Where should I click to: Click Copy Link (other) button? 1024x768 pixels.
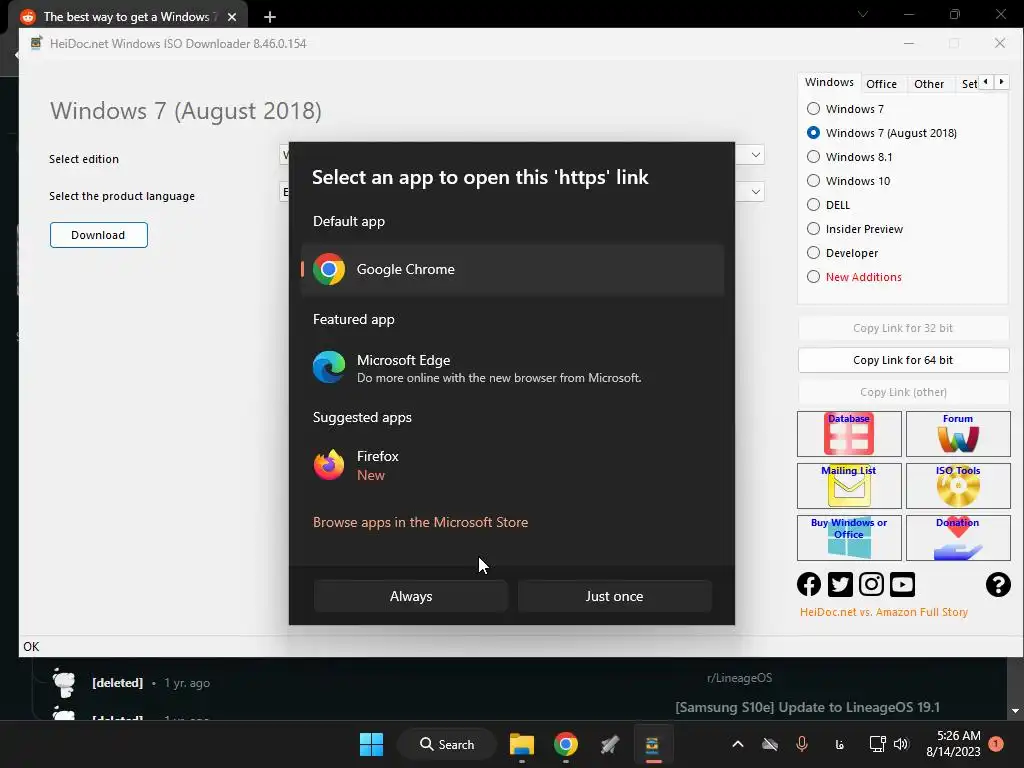(903, 392)
